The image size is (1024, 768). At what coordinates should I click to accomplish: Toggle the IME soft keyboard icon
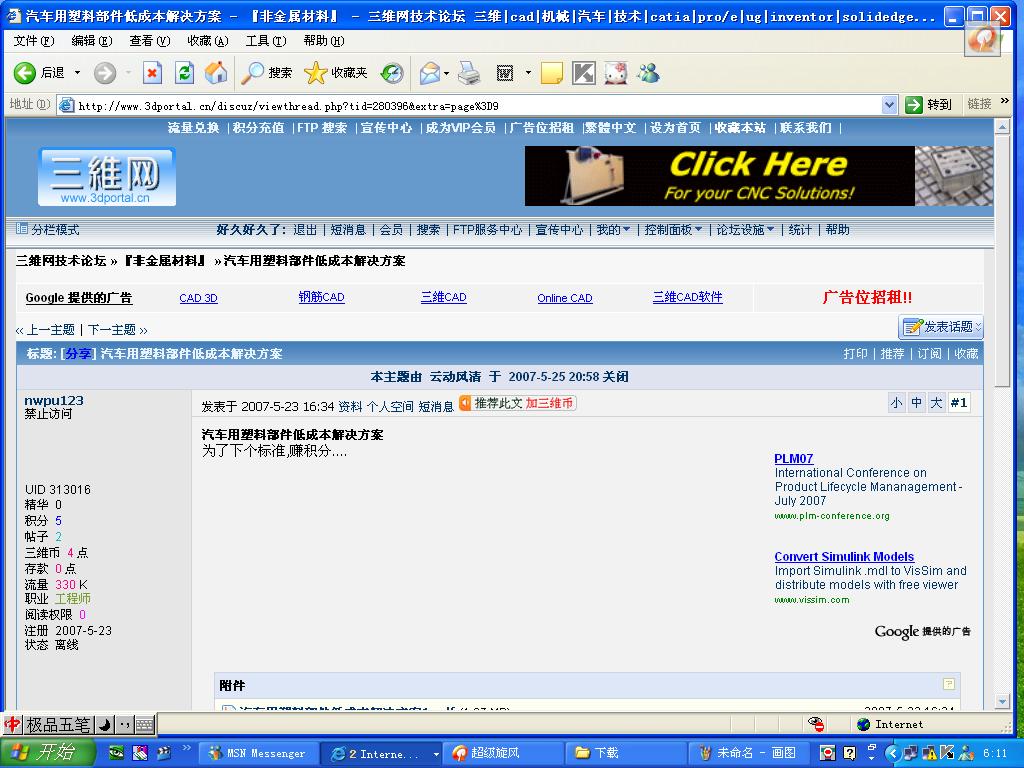coord(144,724)
